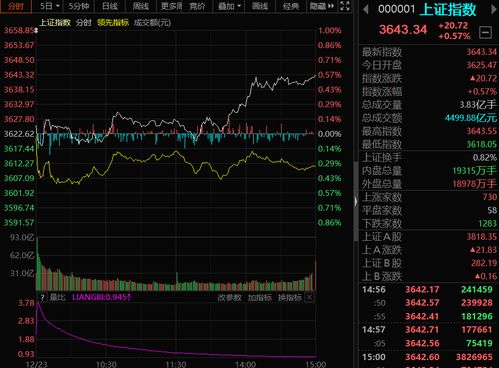Select the 总成交量 value 3.83亿手
499x368 pixels.
(x=478, y=105)
